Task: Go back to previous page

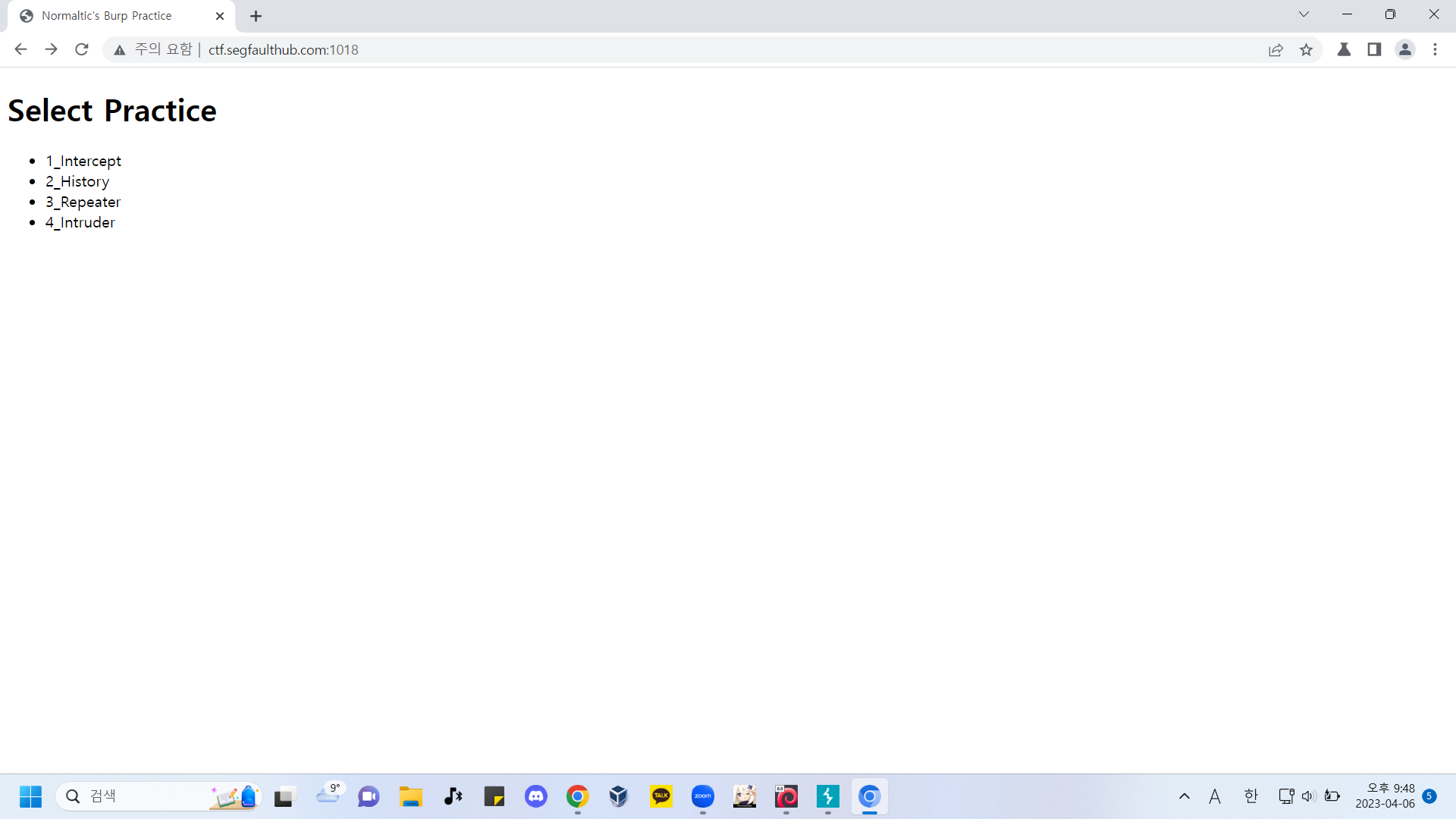Action: [20, 49]
